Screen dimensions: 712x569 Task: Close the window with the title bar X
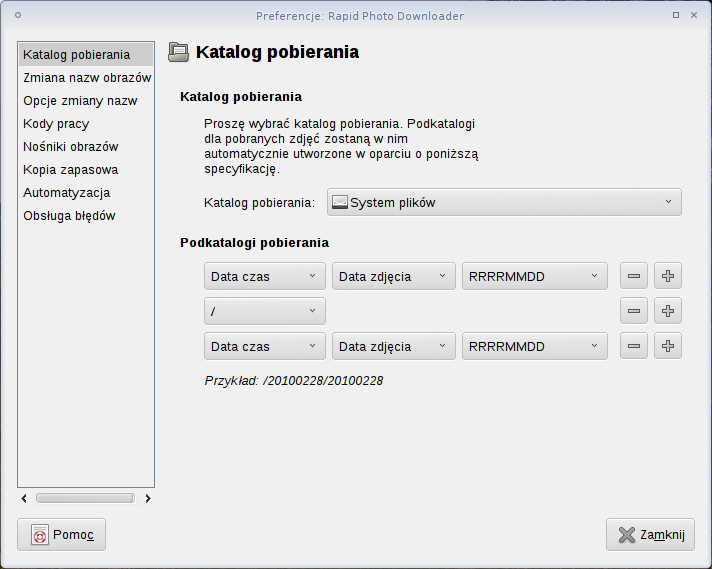pos(694,15)
